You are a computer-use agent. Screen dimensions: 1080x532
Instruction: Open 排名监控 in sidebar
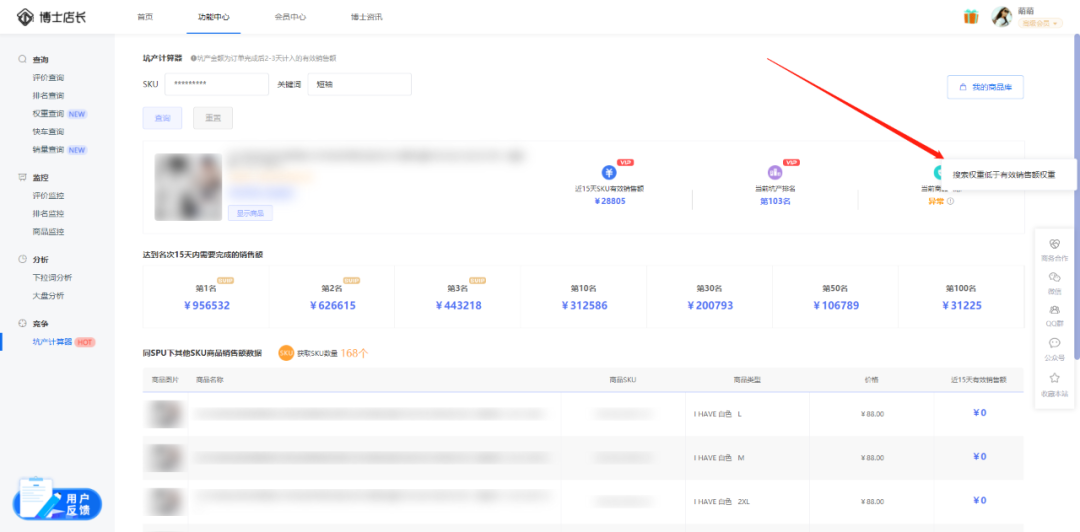coord(48,214)
